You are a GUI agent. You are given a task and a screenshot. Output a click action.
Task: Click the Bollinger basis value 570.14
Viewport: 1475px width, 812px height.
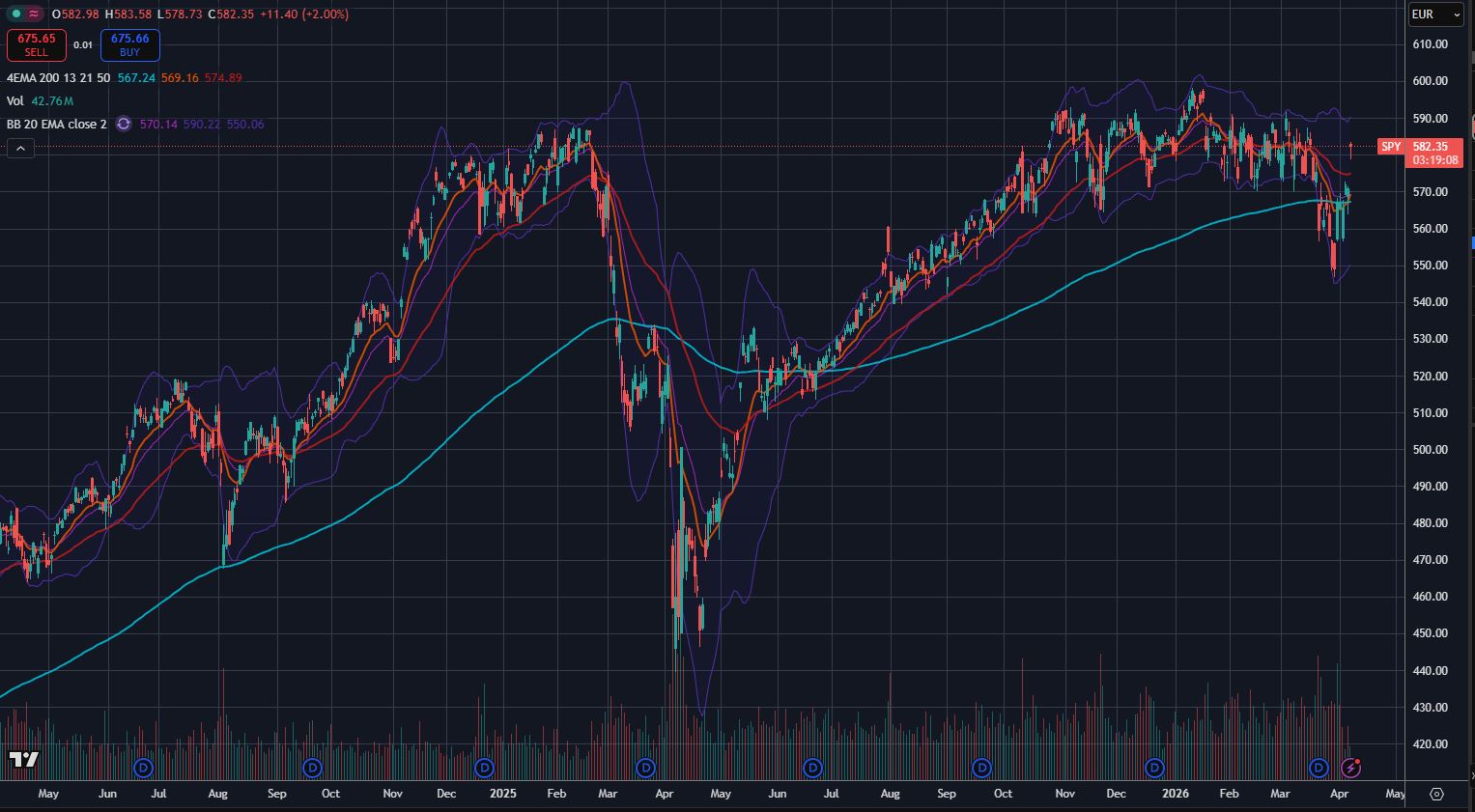pyautogui.click(x=158, y=124)
